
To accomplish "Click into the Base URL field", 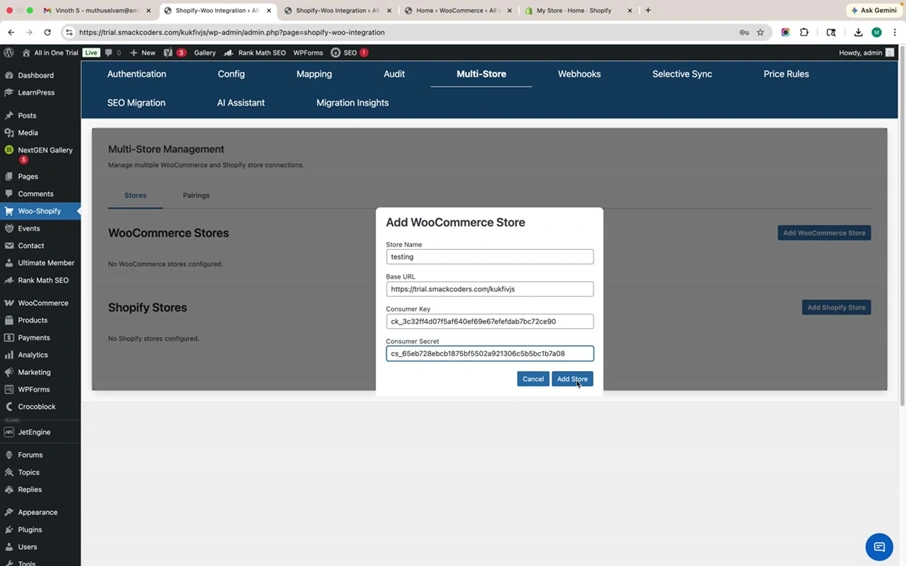I will click(489, 289).
